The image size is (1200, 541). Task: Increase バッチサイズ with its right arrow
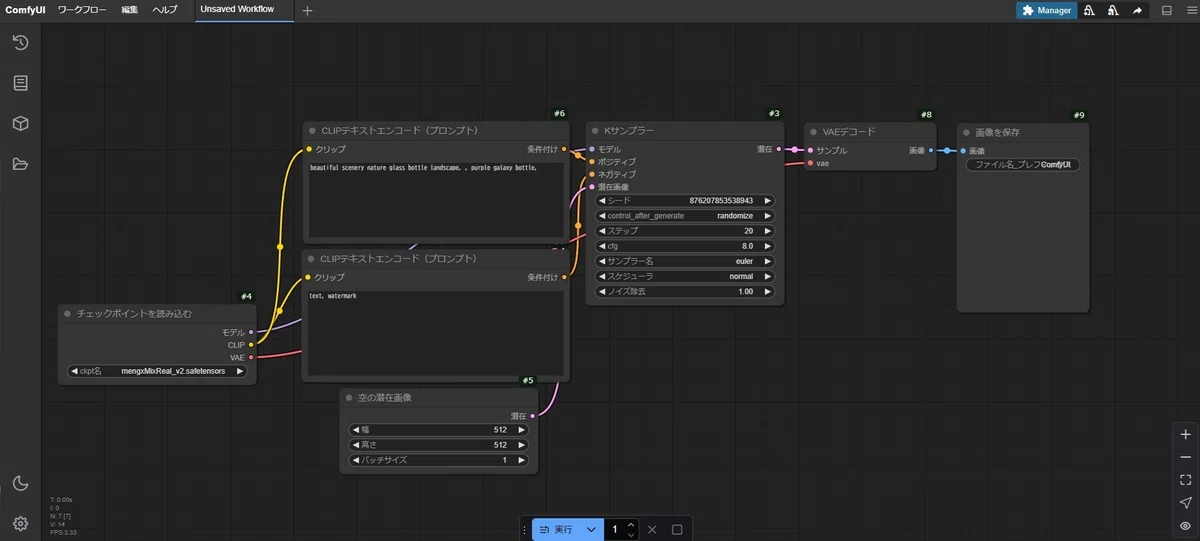[521, 460]
